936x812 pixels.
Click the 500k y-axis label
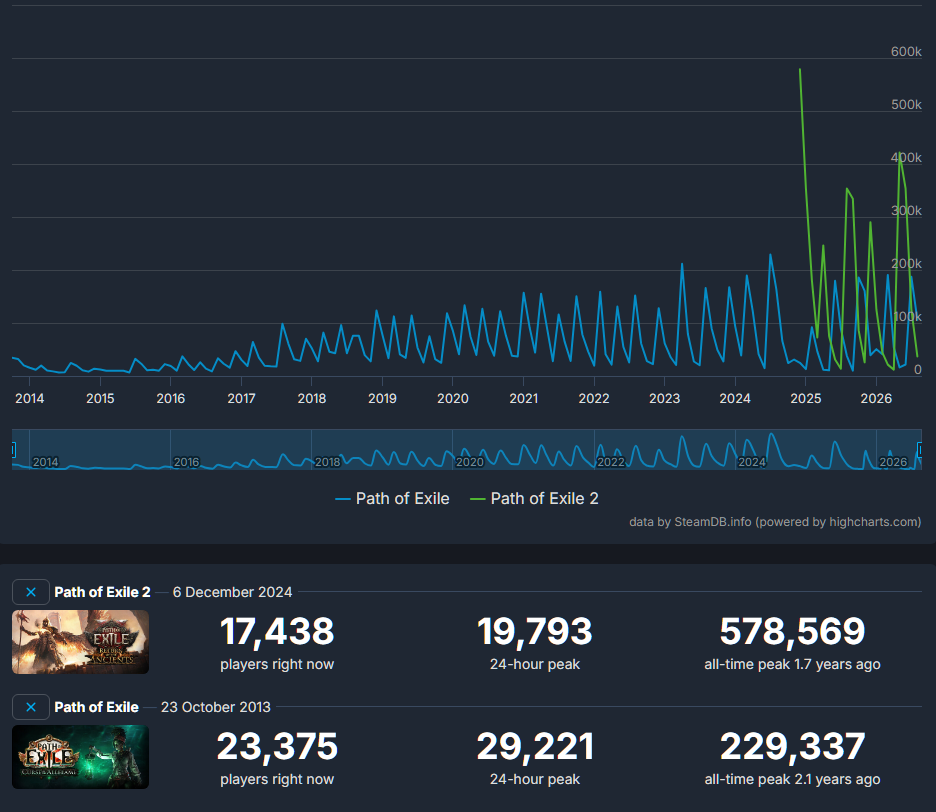[906, 104]
